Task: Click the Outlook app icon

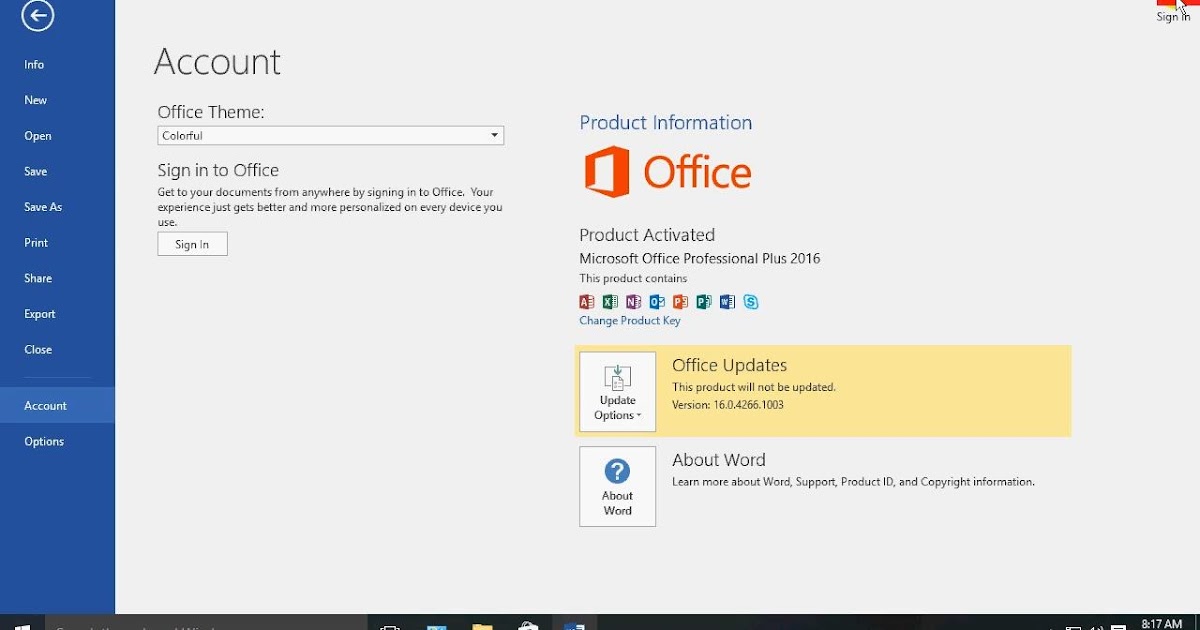Action: pos(657,302)
